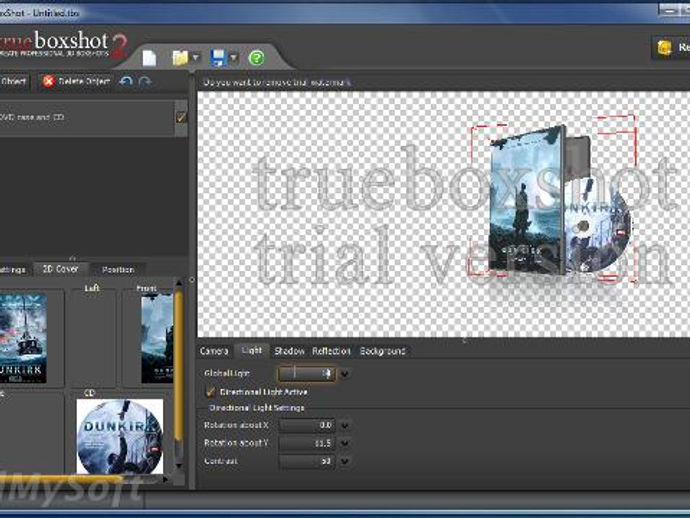Click the Add Object button

coord(14,81)
